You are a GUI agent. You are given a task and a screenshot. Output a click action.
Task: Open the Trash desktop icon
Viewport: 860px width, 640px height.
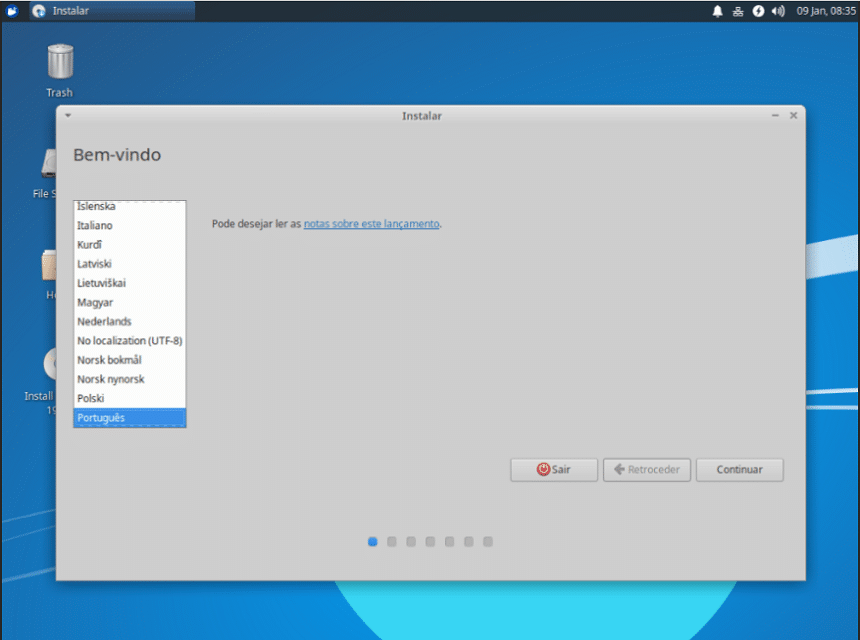coord(58,65)
